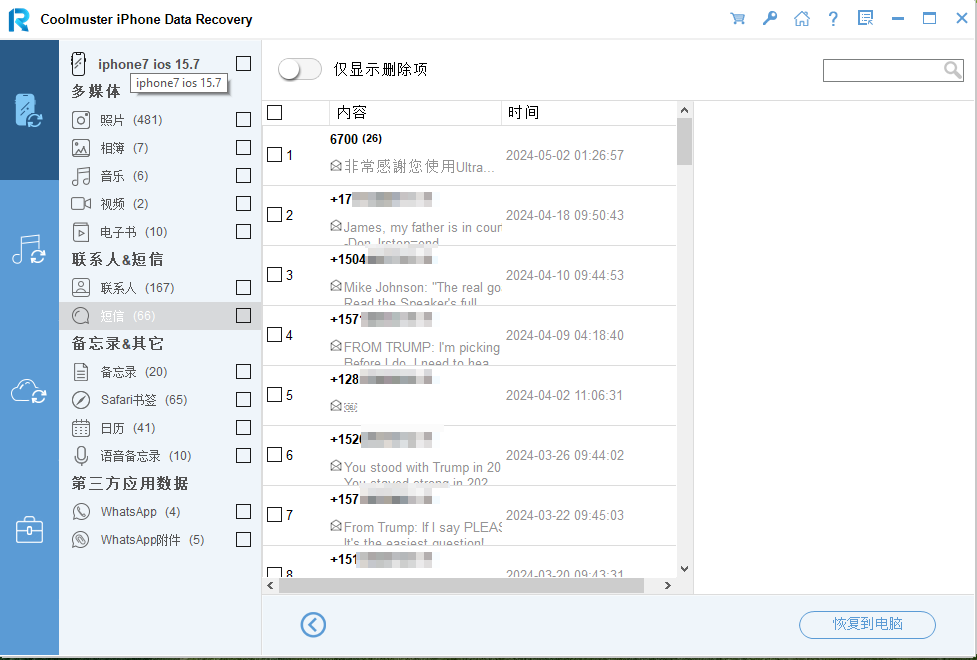Select the recover from iTunes backup sidebar icon

click(x=29, y=250)
